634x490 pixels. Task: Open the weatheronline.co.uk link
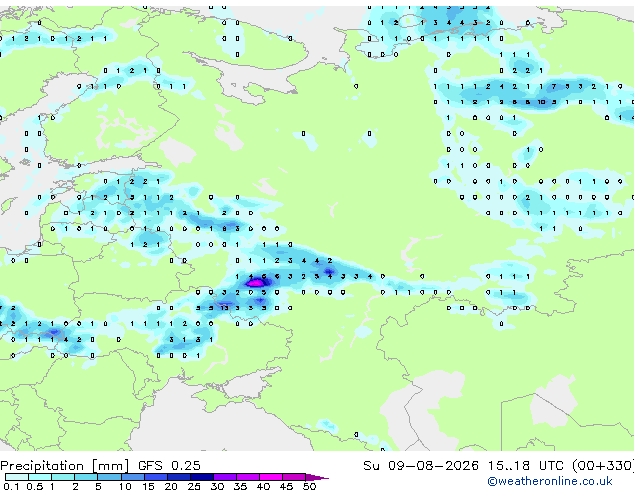[550, 481]
